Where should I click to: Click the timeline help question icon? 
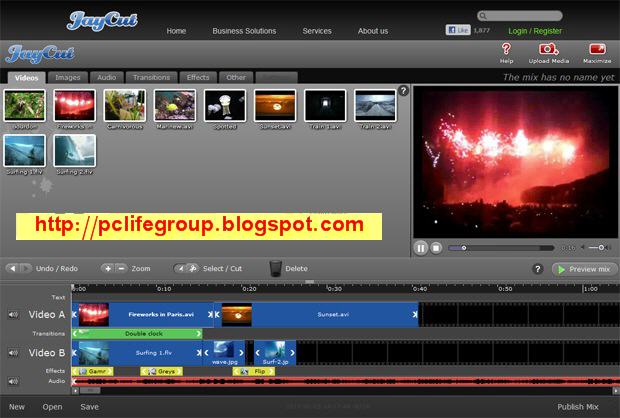537,269
